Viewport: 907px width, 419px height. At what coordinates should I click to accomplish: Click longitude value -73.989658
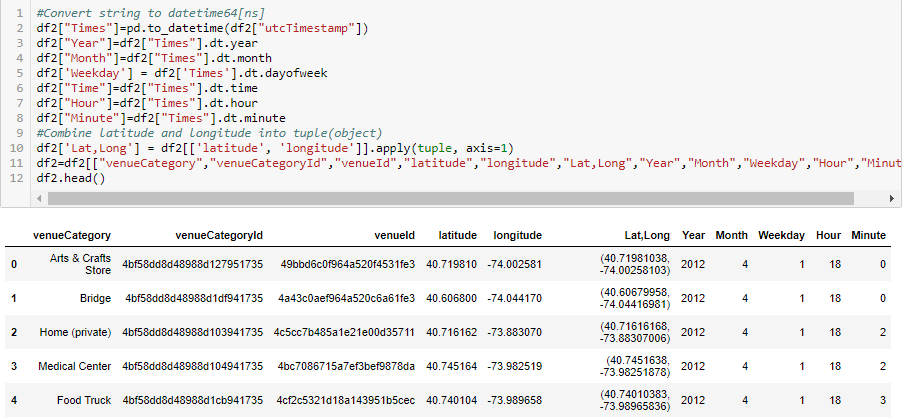click(x=515, y=400)
